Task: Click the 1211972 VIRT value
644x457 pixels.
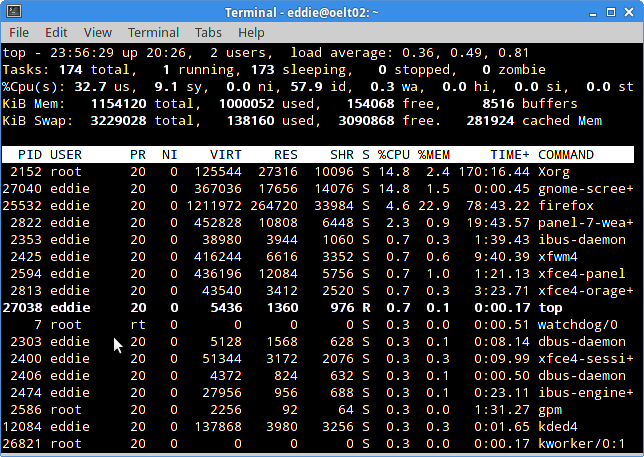Action: [214, 206]
